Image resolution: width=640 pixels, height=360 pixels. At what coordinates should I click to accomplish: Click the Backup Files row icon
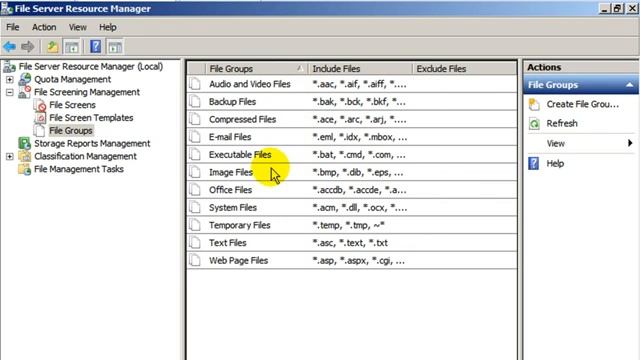click(196, 101)
